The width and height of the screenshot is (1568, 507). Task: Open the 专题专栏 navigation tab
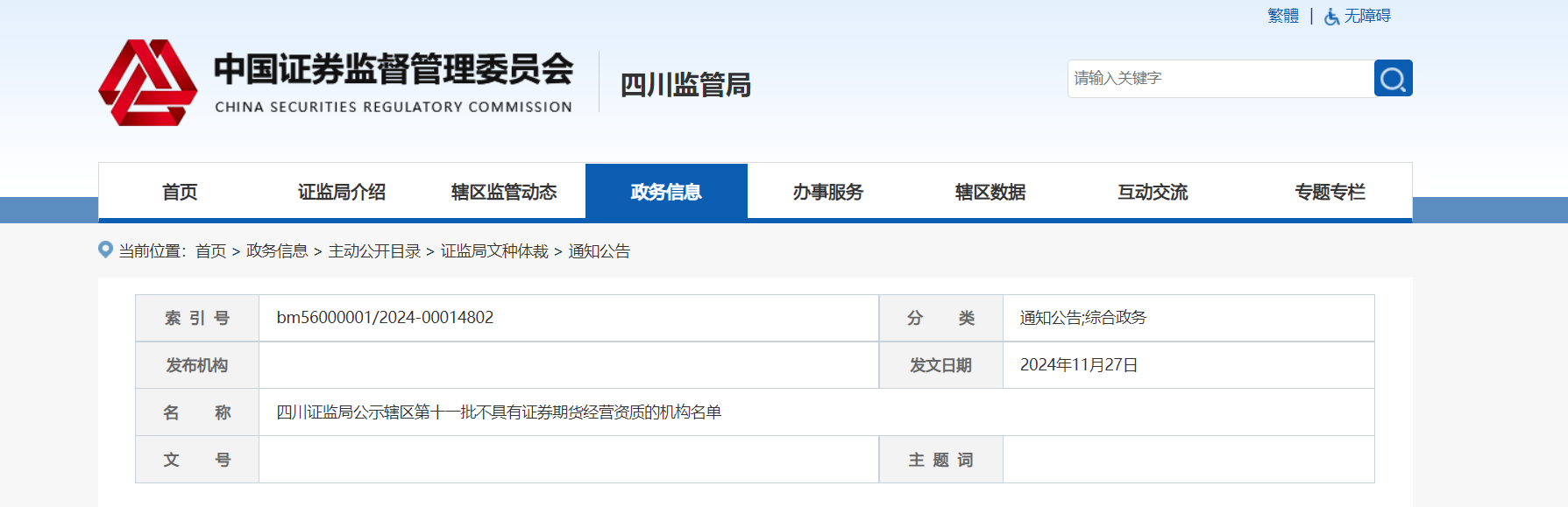(1330, 192)
